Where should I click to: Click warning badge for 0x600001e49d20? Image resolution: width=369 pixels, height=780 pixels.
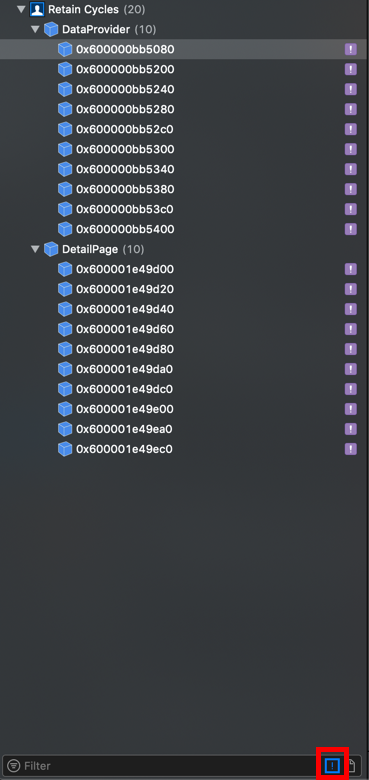[x=351, y=289]
